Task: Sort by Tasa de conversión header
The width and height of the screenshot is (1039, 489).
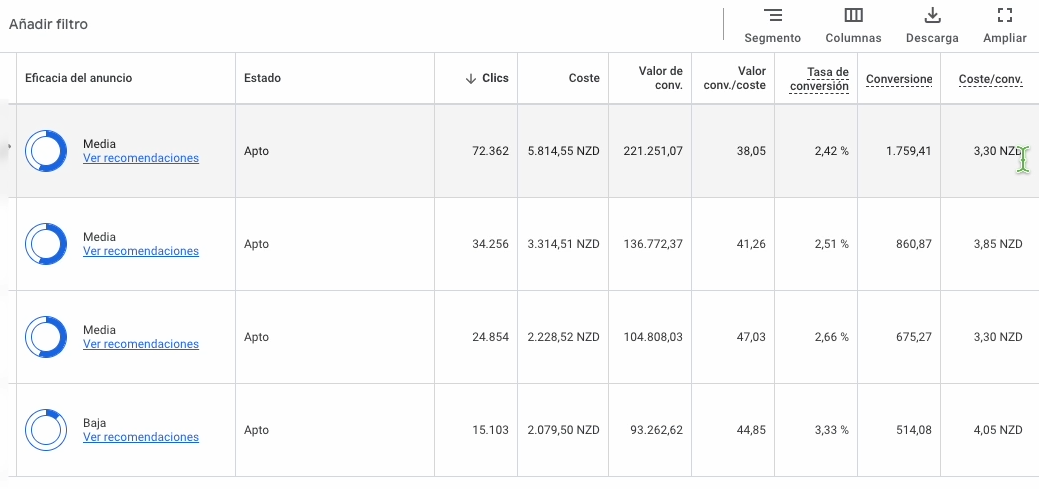Action: pyautogui.click(x=819, y=79)
